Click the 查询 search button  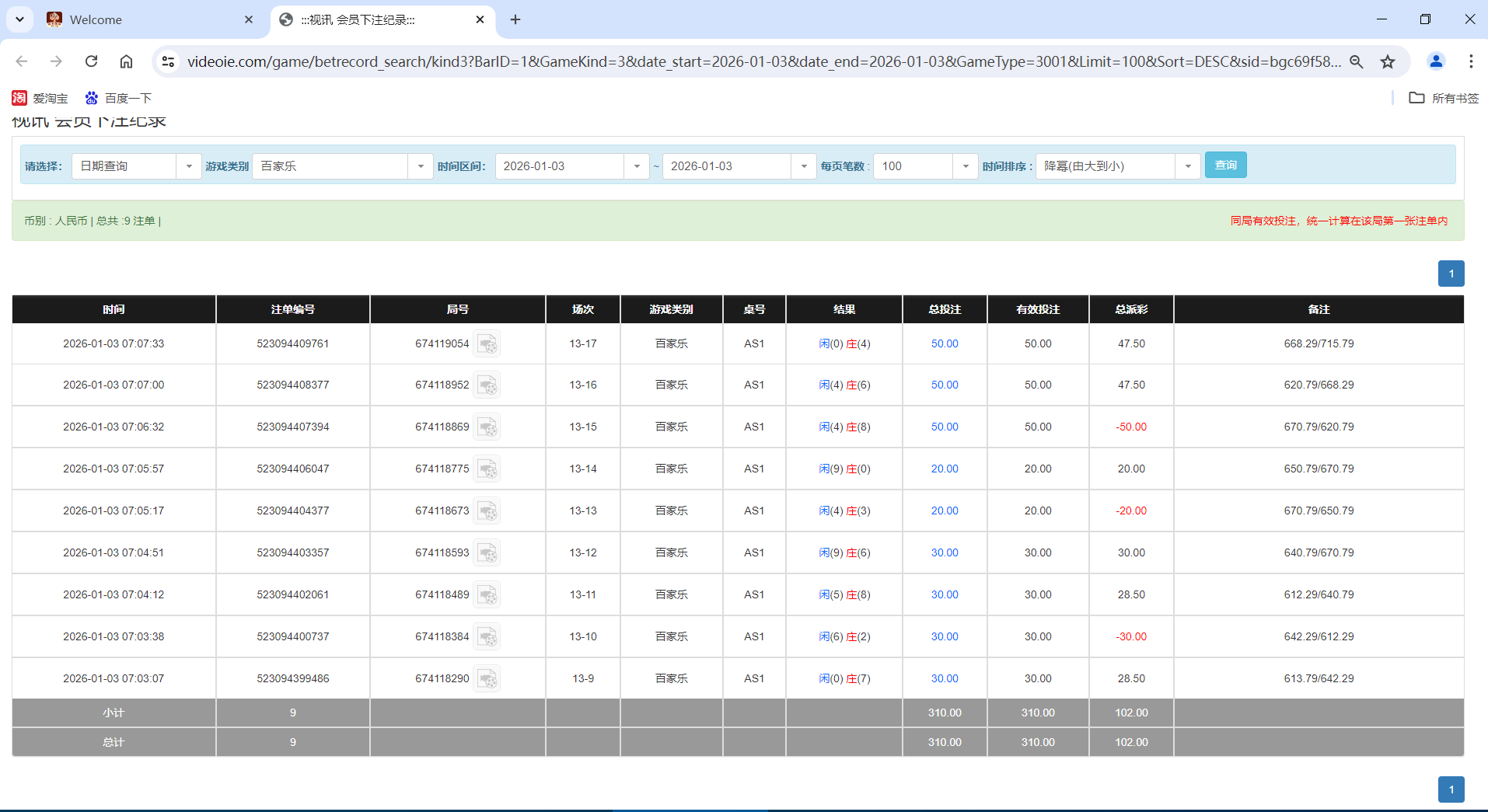coord(1226,165)
